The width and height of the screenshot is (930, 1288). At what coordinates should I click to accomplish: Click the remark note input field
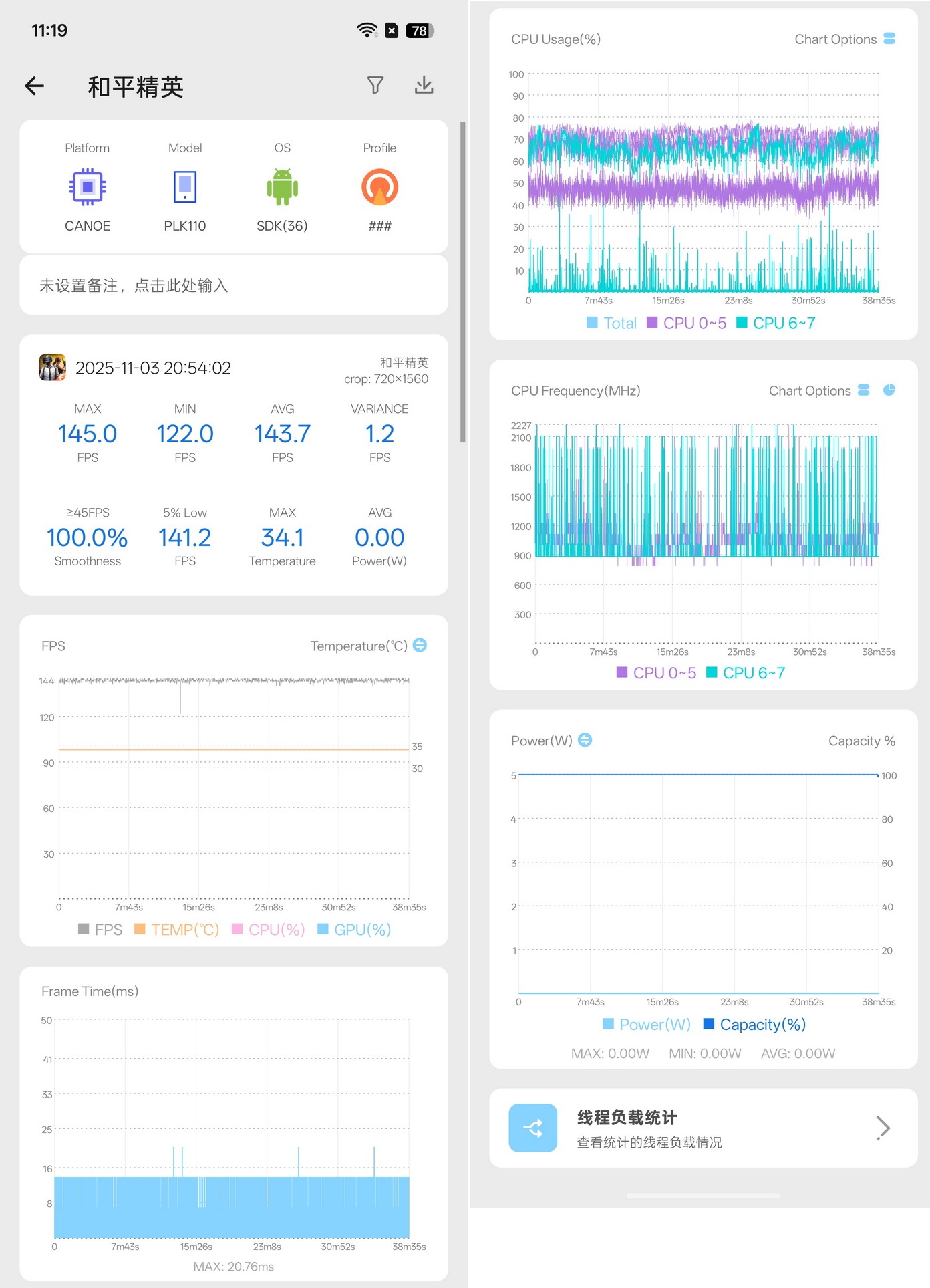pos(234,285)
